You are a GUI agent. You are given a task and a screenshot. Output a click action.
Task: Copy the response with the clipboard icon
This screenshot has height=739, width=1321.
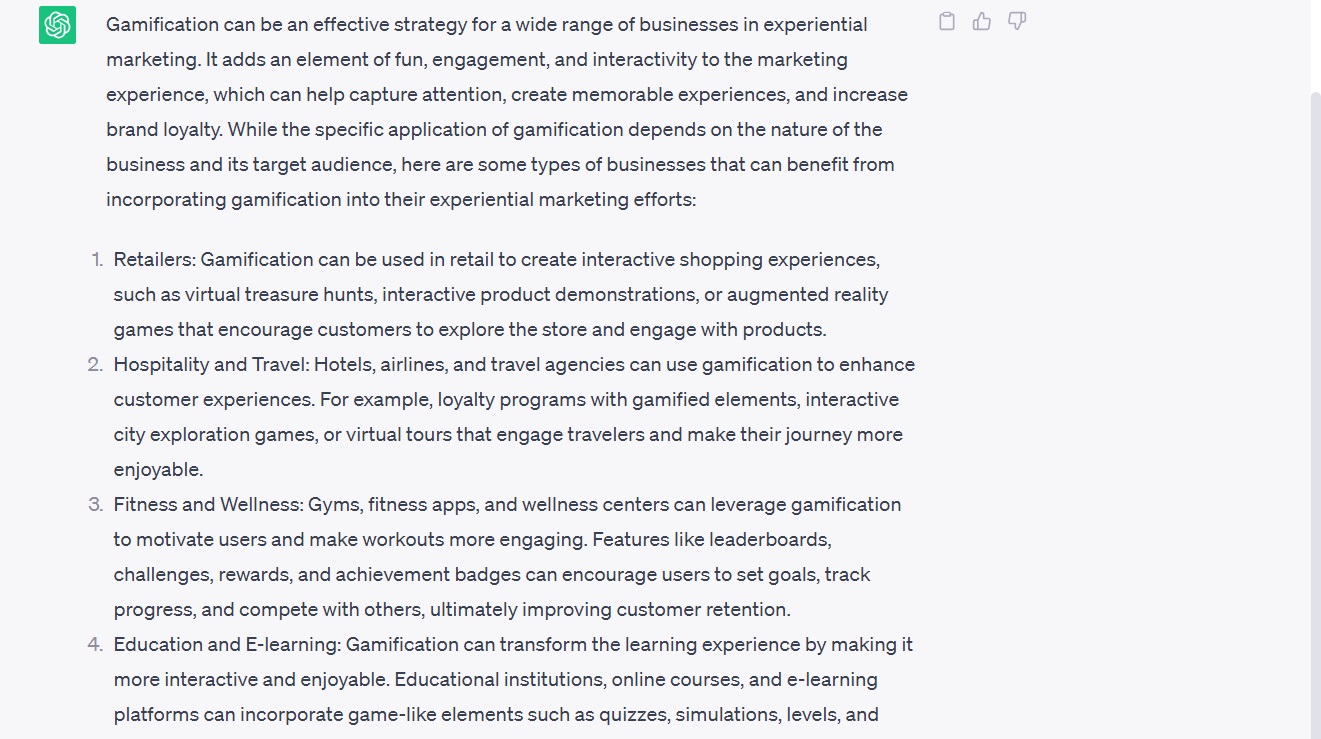tap(947, 21)
